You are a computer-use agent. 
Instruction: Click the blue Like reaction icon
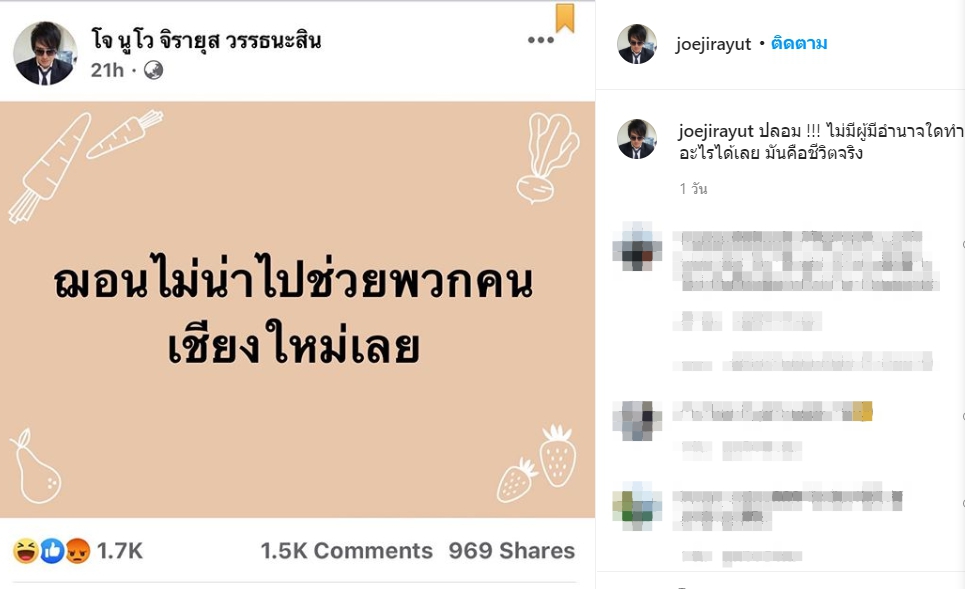[x=52, y=551]
